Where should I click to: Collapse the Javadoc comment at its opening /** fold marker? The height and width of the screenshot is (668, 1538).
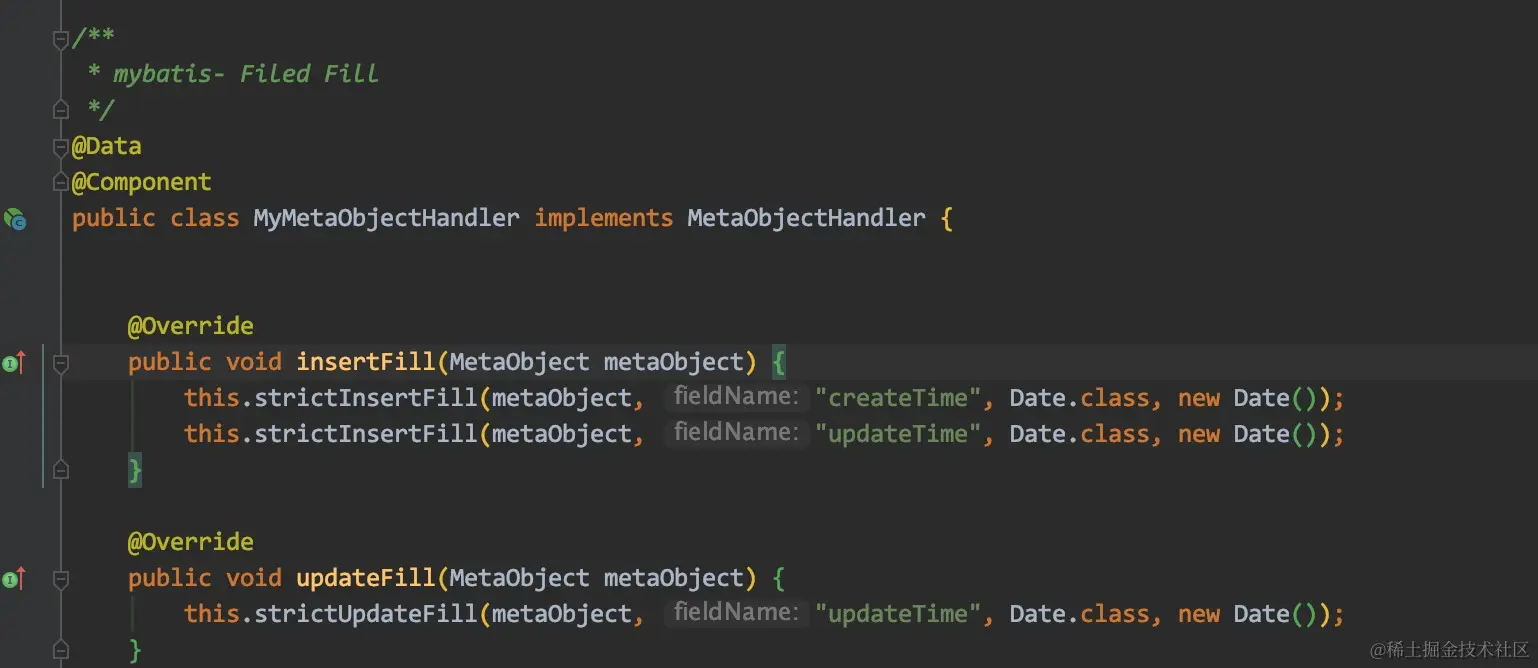tap(61, 39)
